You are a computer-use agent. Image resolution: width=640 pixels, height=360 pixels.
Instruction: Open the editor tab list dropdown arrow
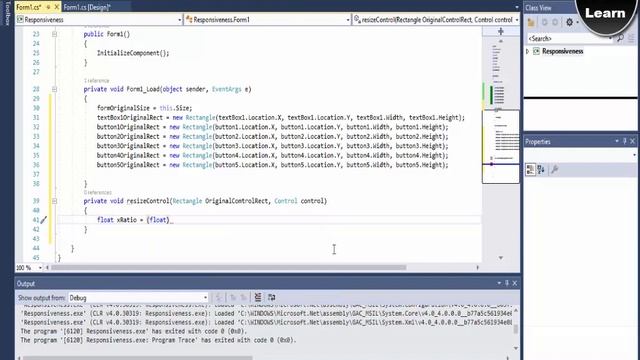point(516,7)
